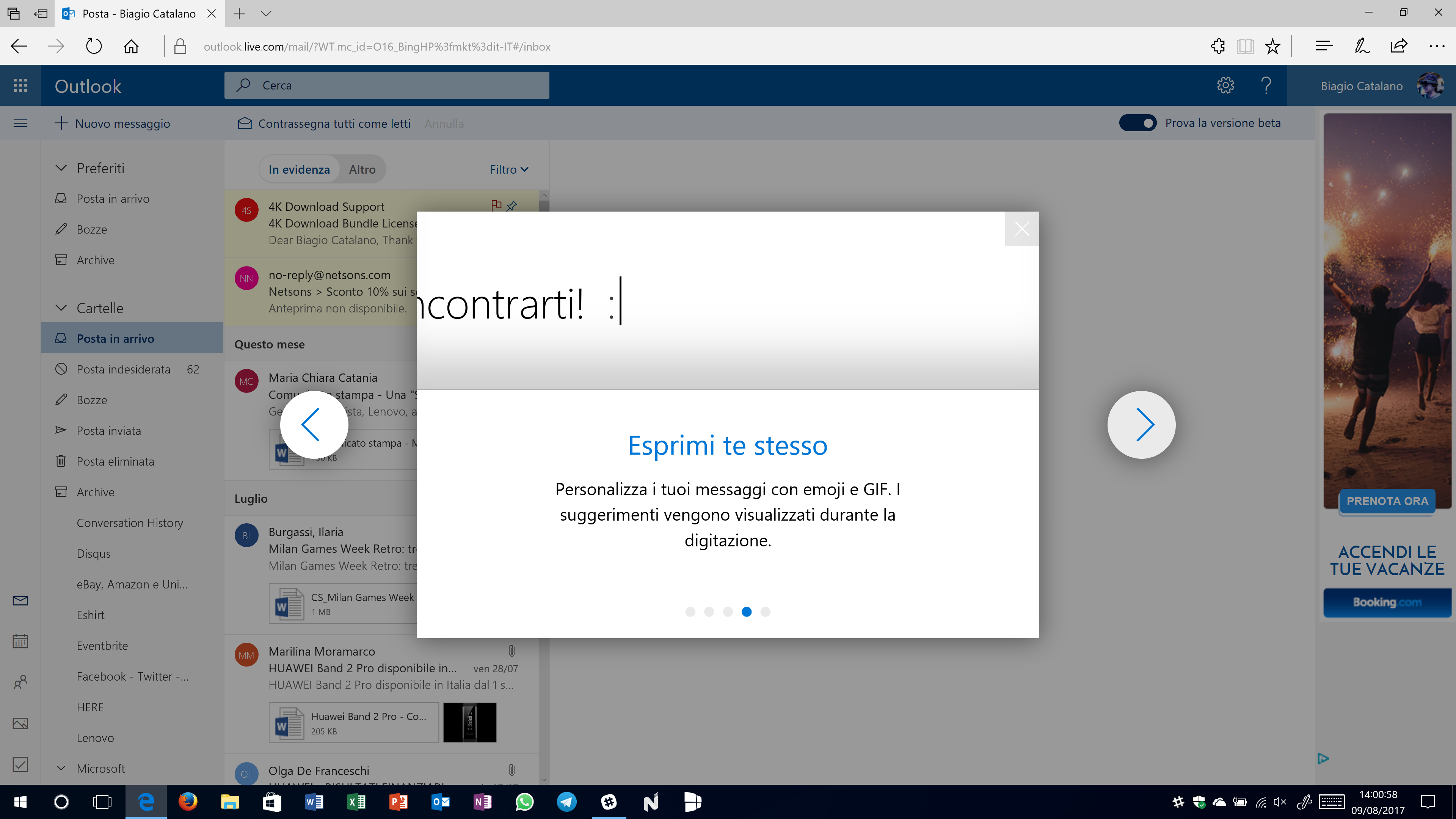The width and height of the screenshot is (1456, 819).
Task: Launch Telegram from the taskbar
Action: click(566, 802)
